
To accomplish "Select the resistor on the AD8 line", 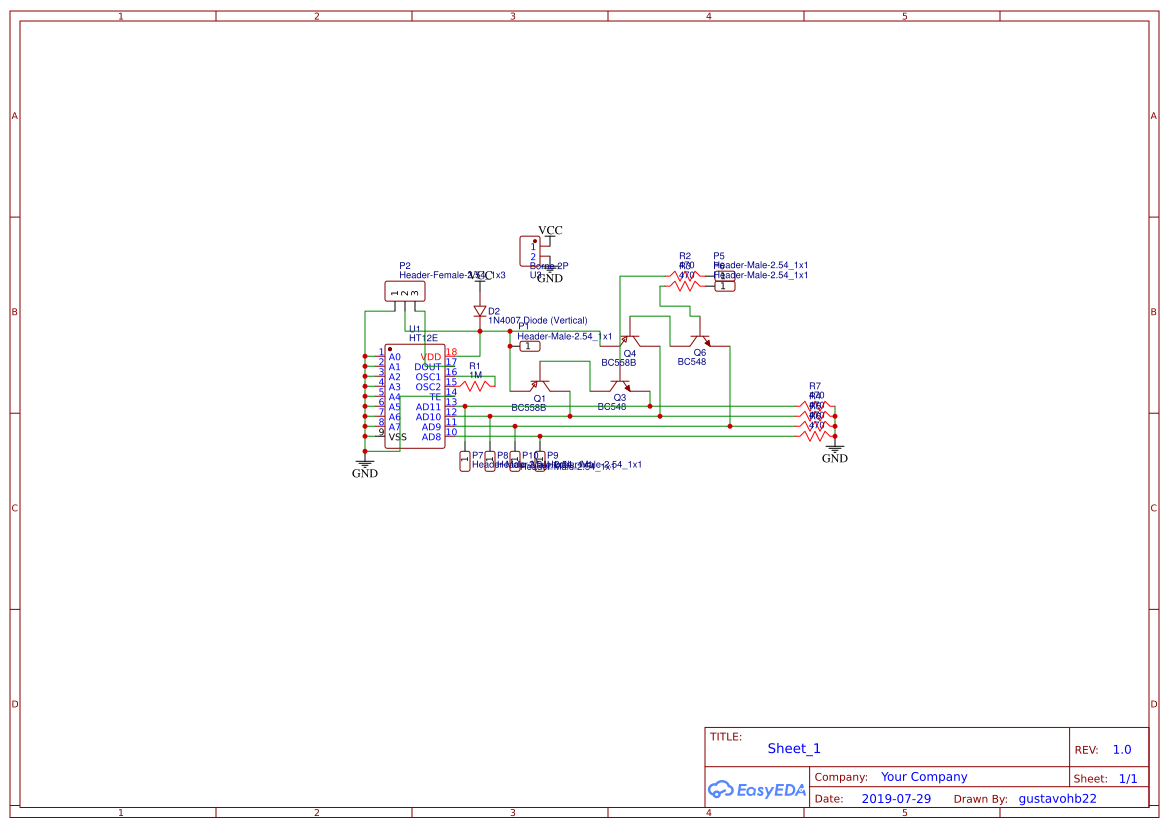I will pos(816,436).
